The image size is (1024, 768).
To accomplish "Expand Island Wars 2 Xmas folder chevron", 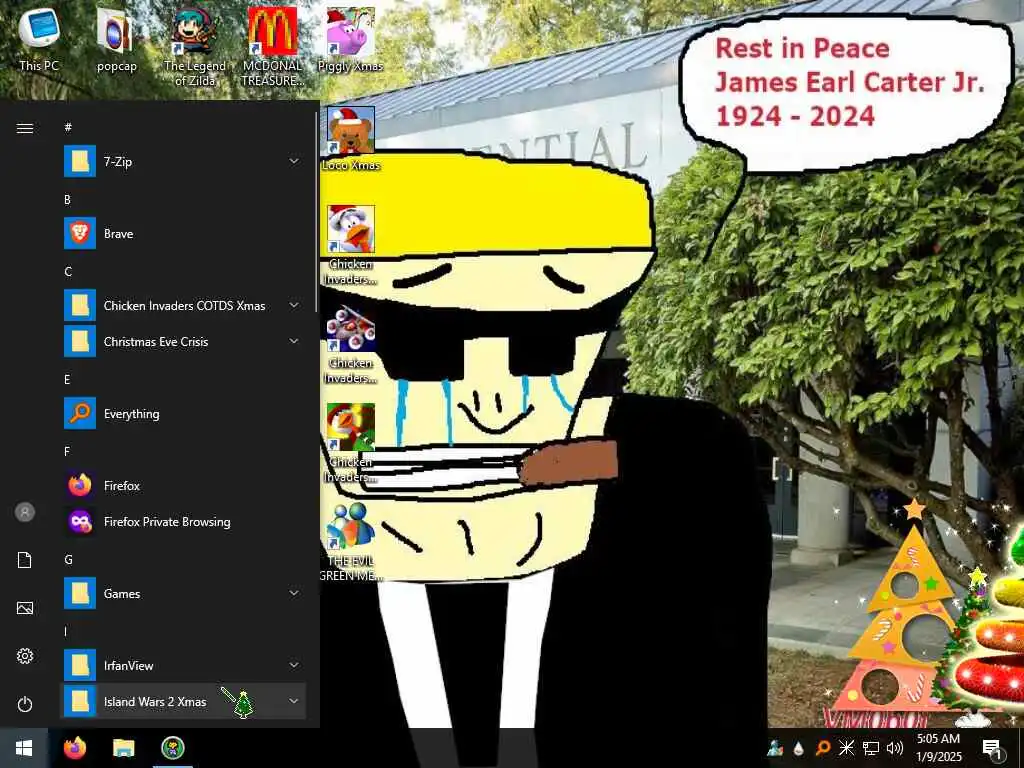I will [294, 701].
